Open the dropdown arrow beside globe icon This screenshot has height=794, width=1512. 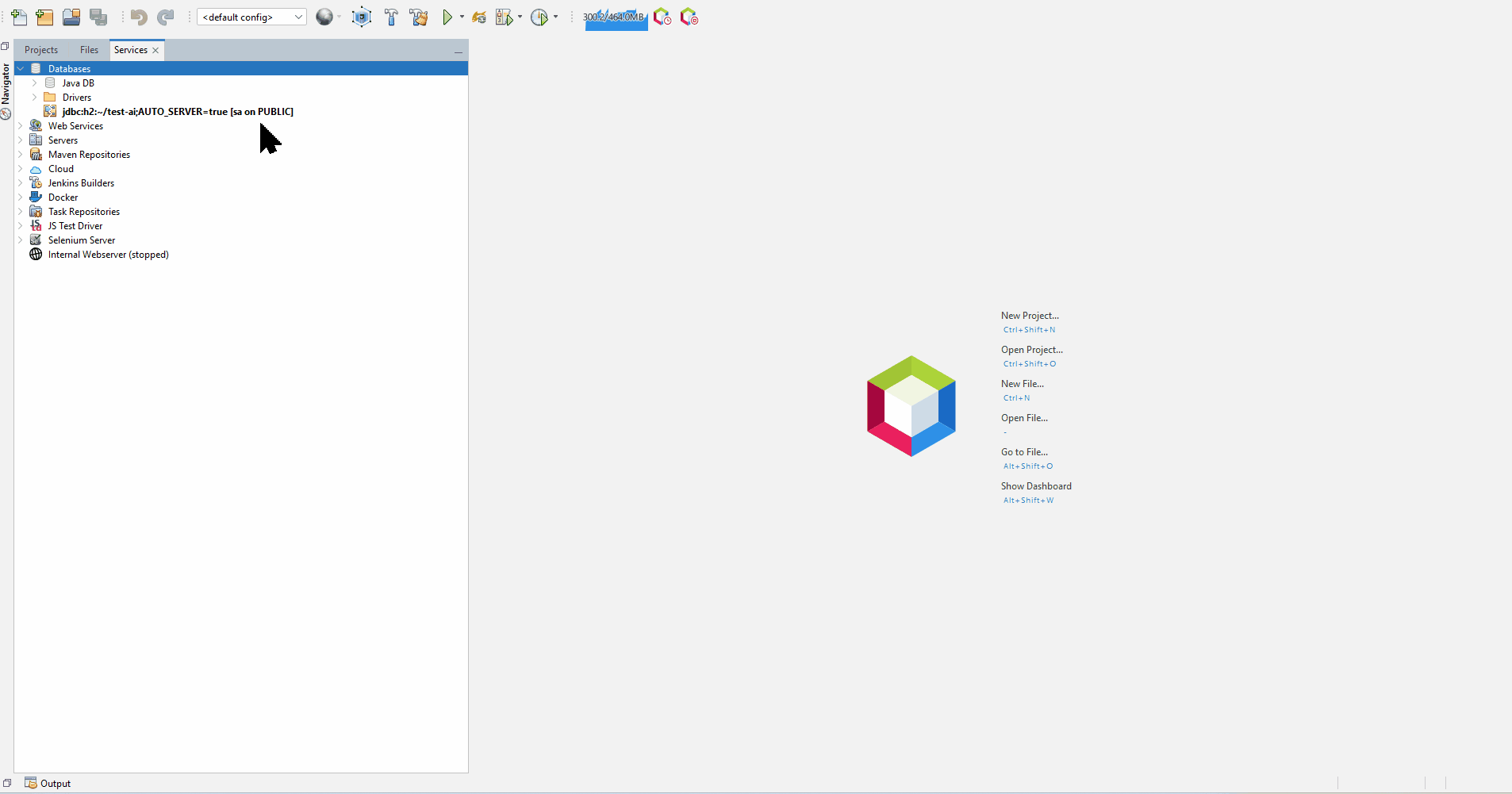click(340, 17)
